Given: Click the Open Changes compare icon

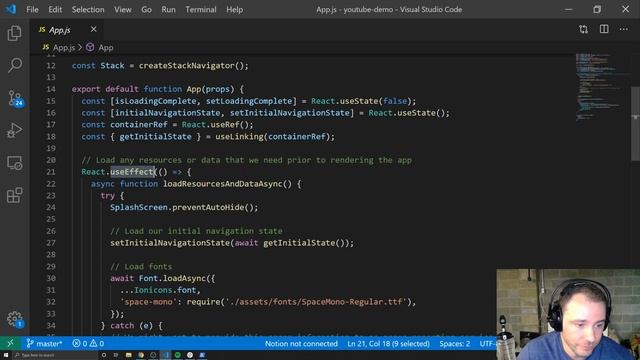Looking at the screenshot, I should pos(583,29).
